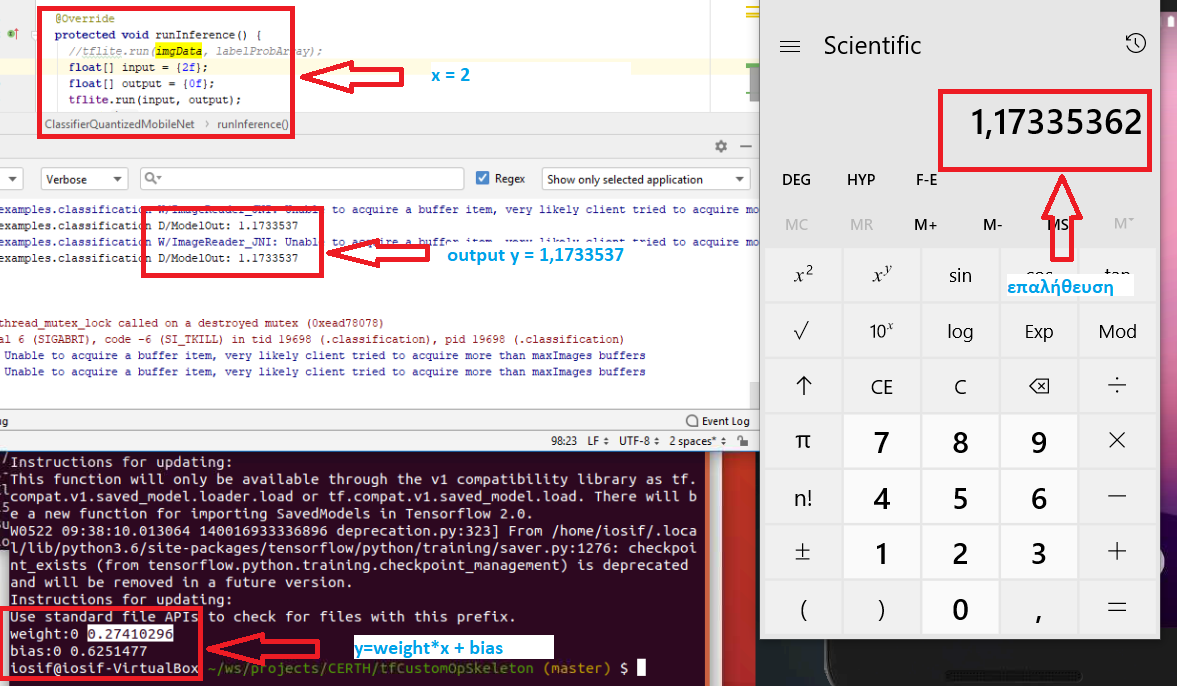Click the highlighted 0.27410296 weight value
Image resolution: width=1177 pixels, height=686 pixels.
tap(130, 634)
